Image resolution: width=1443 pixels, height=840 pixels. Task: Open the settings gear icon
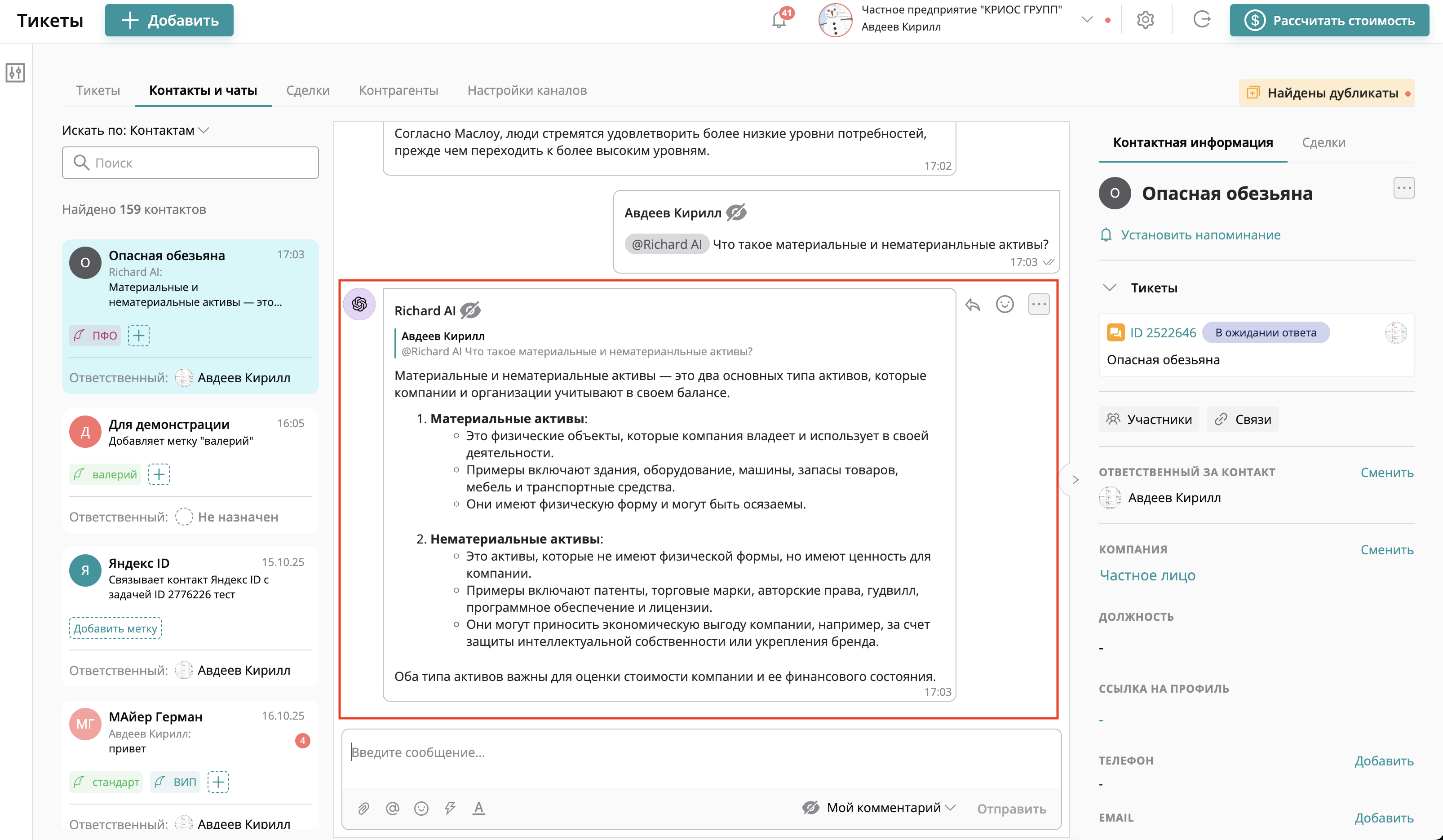coord(1145,20)
